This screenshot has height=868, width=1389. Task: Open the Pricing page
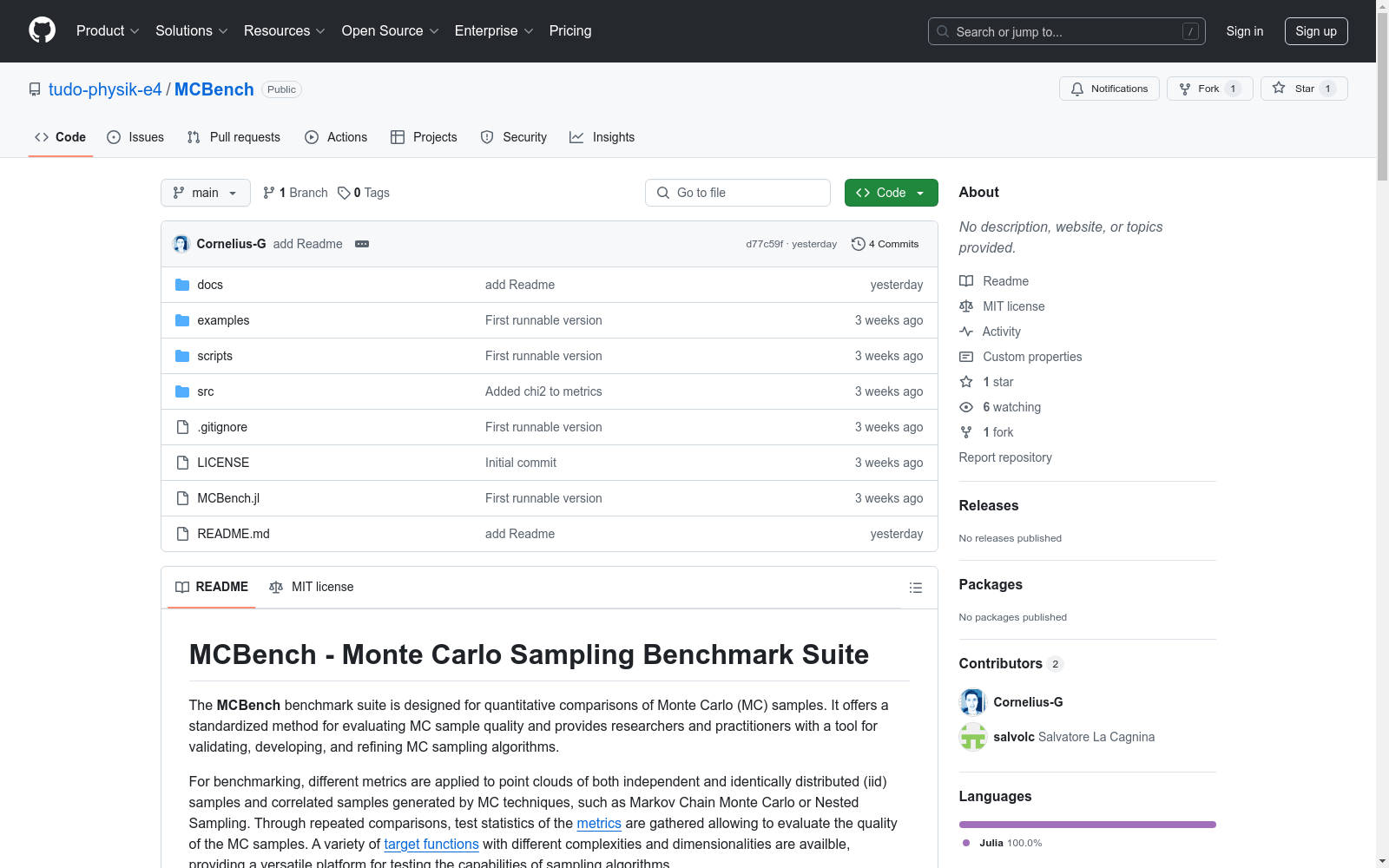(570, 31)
